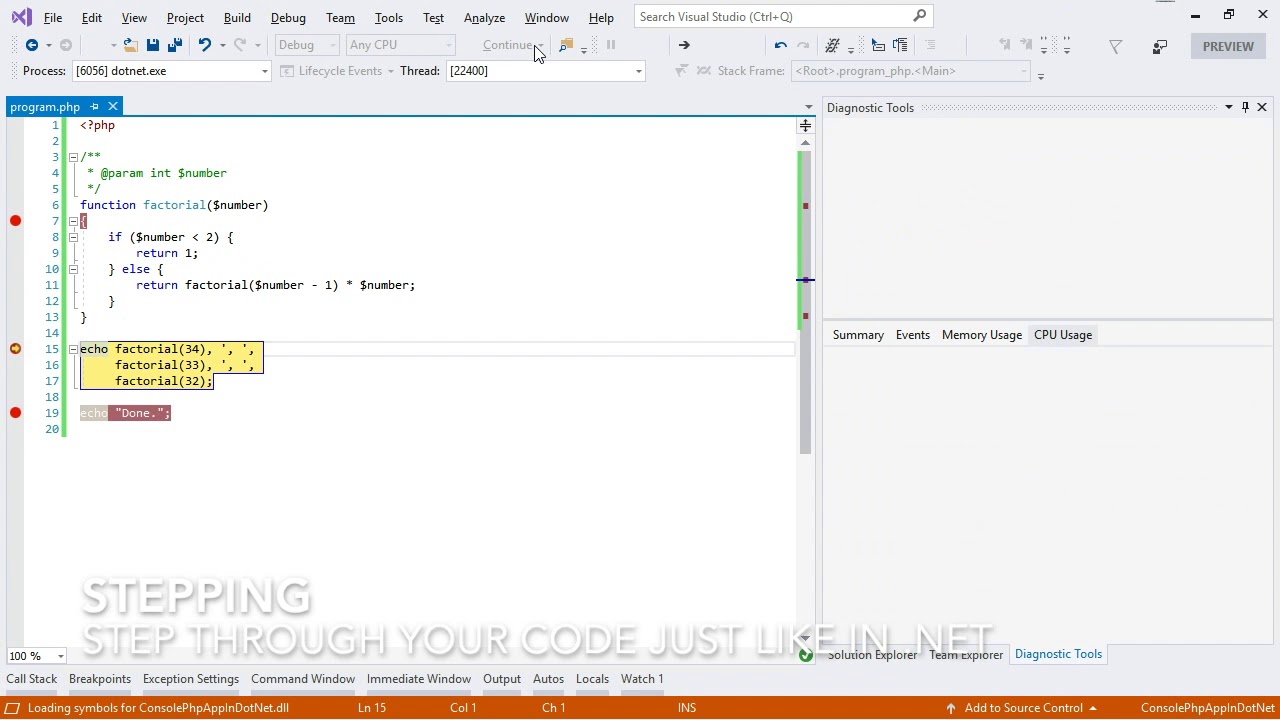Open the Locals window tab
Image resolution: width=1280 pixels, height=720 pixels.
[x=592, y=679]
